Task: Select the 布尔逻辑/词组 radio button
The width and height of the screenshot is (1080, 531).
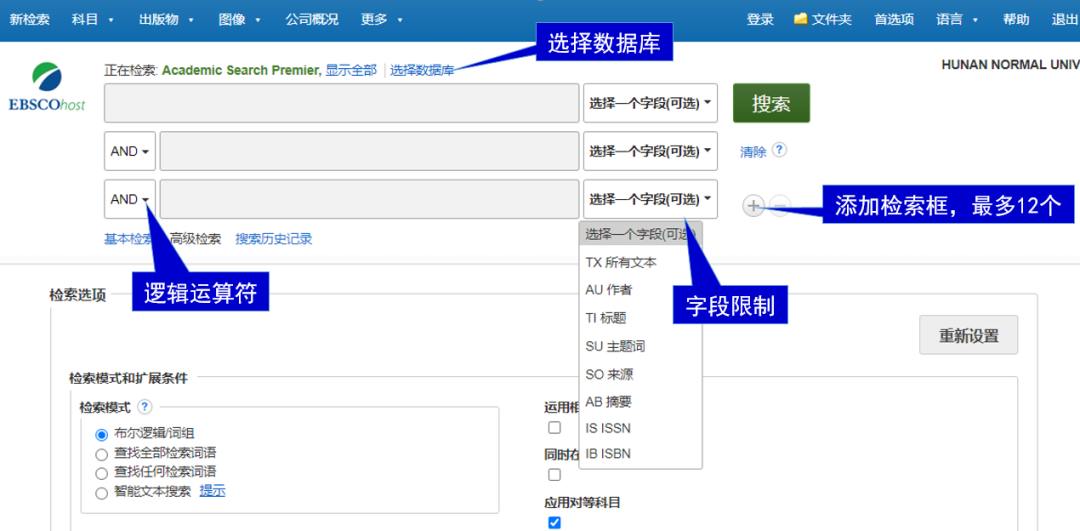Action: 101,435
